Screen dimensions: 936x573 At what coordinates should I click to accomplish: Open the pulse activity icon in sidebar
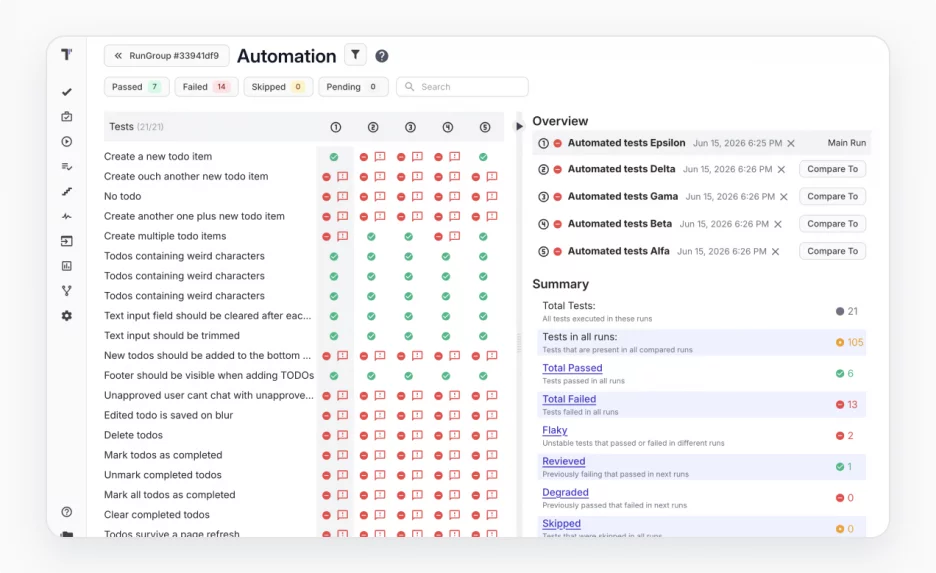point(67,216)
